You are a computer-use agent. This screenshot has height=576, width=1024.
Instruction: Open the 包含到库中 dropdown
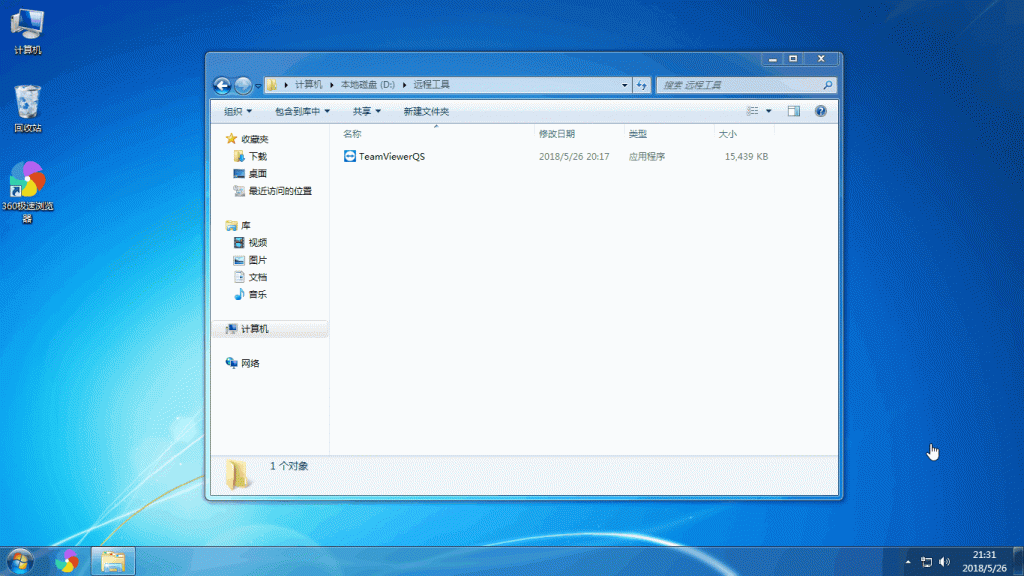pos(302,112)
